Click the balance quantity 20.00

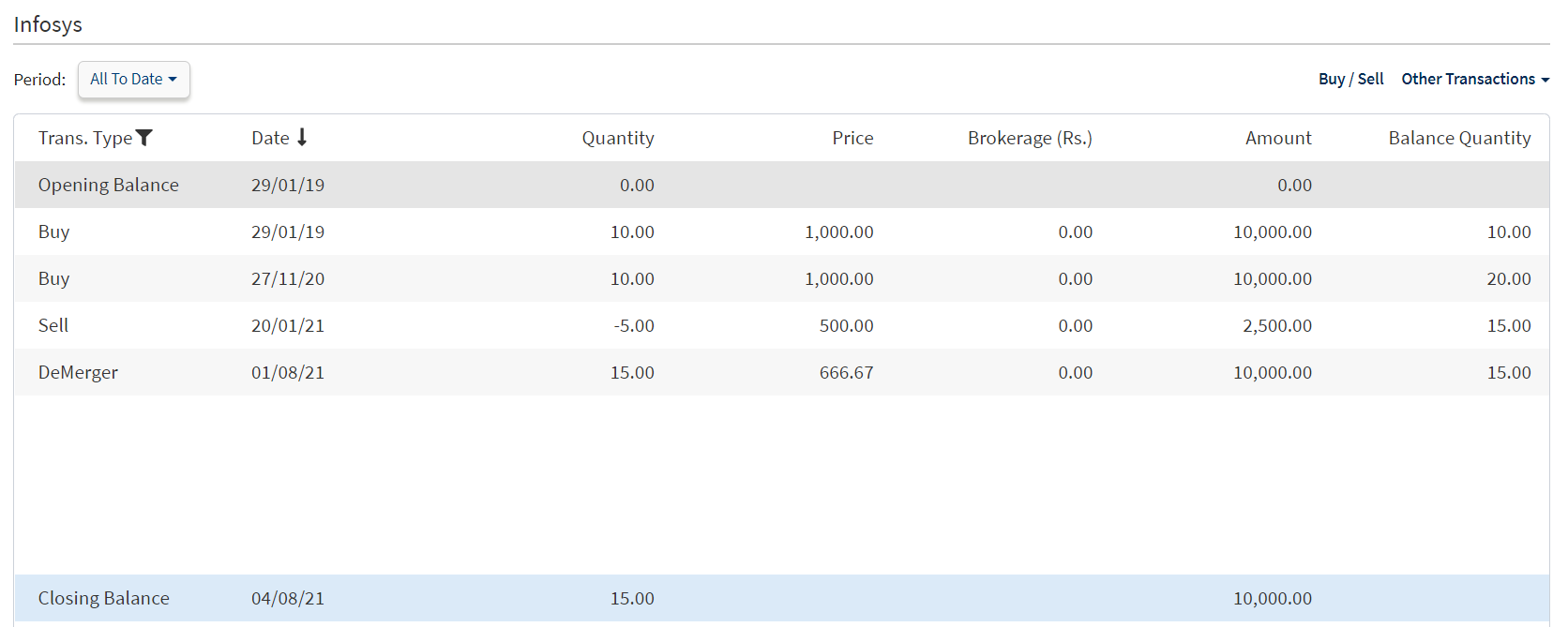point(1509,278)
